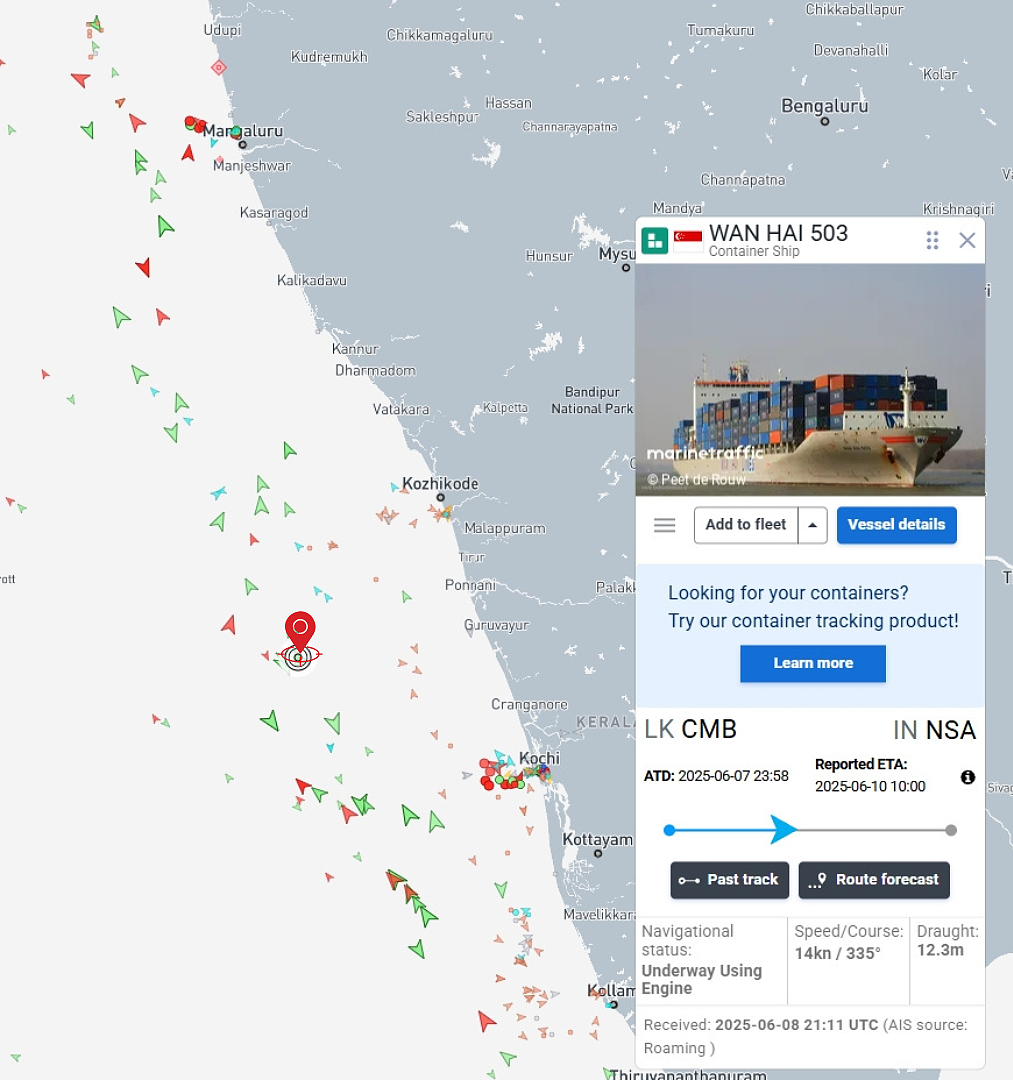1013x1080 pixels.
Task: Click the red diamond marker near Udupi
Action: coord(218,68)
